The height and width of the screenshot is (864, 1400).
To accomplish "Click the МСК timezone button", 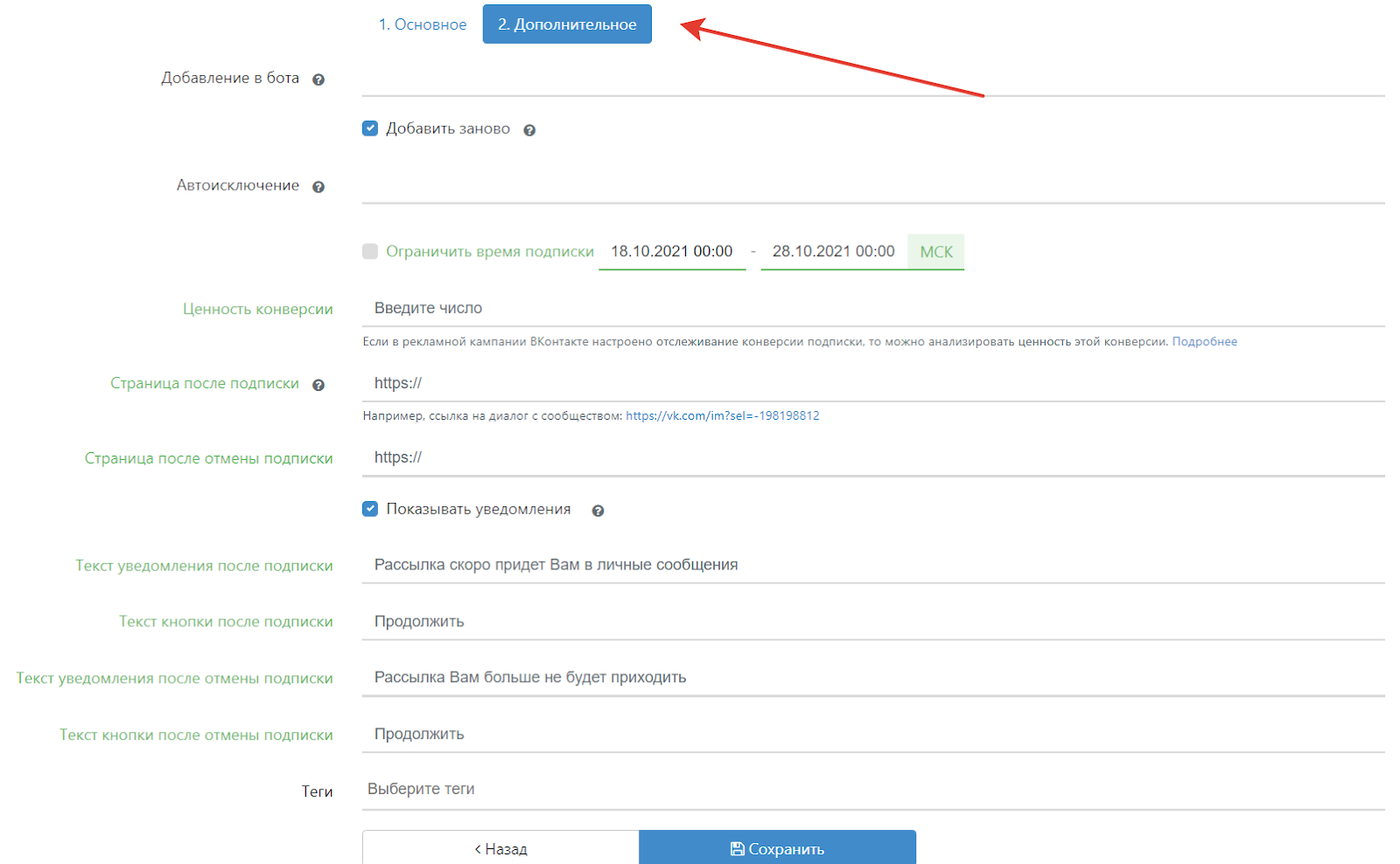I will pos(935,252).
